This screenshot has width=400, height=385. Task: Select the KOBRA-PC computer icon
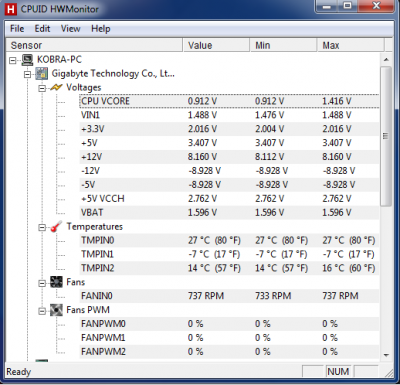27,60
